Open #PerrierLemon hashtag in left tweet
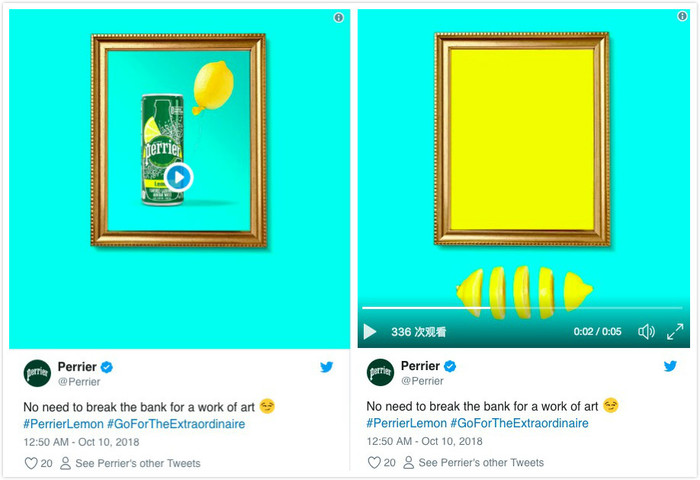 (x=63, y=424)
